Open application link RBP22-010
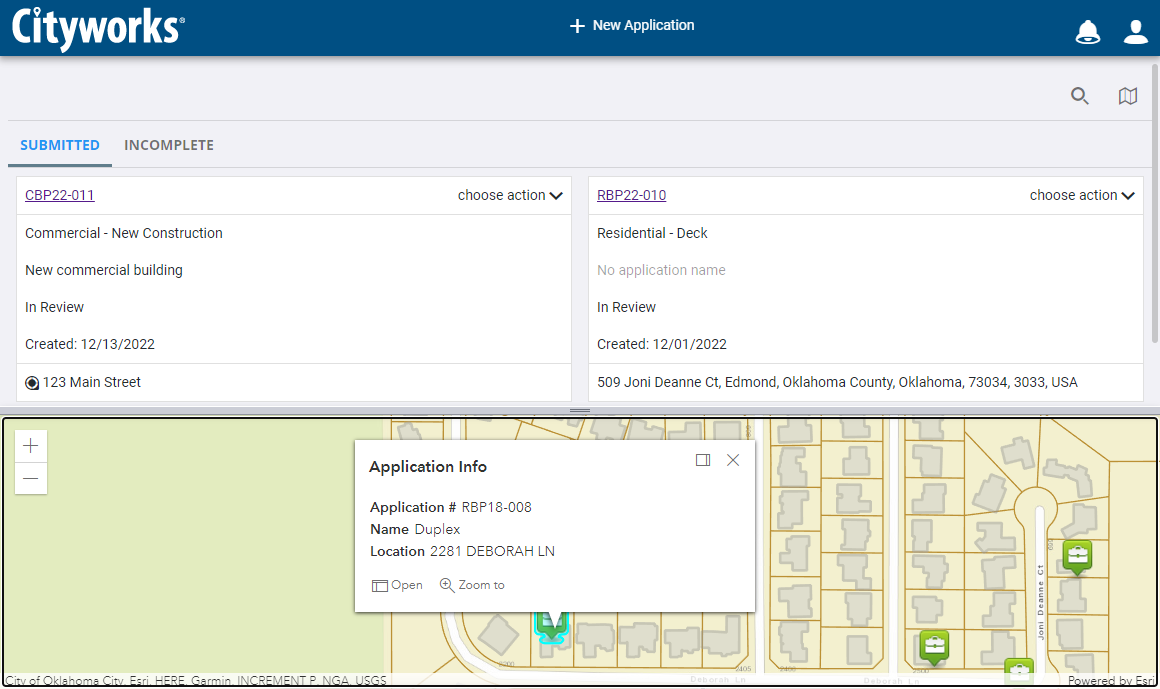 (x=631, y=195)
